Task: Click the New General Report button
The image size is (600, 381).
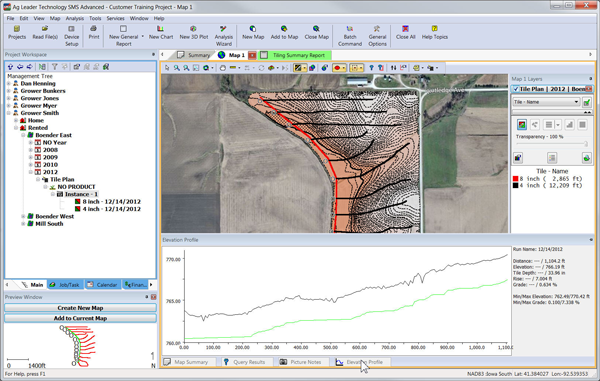Action: (123, 36)
